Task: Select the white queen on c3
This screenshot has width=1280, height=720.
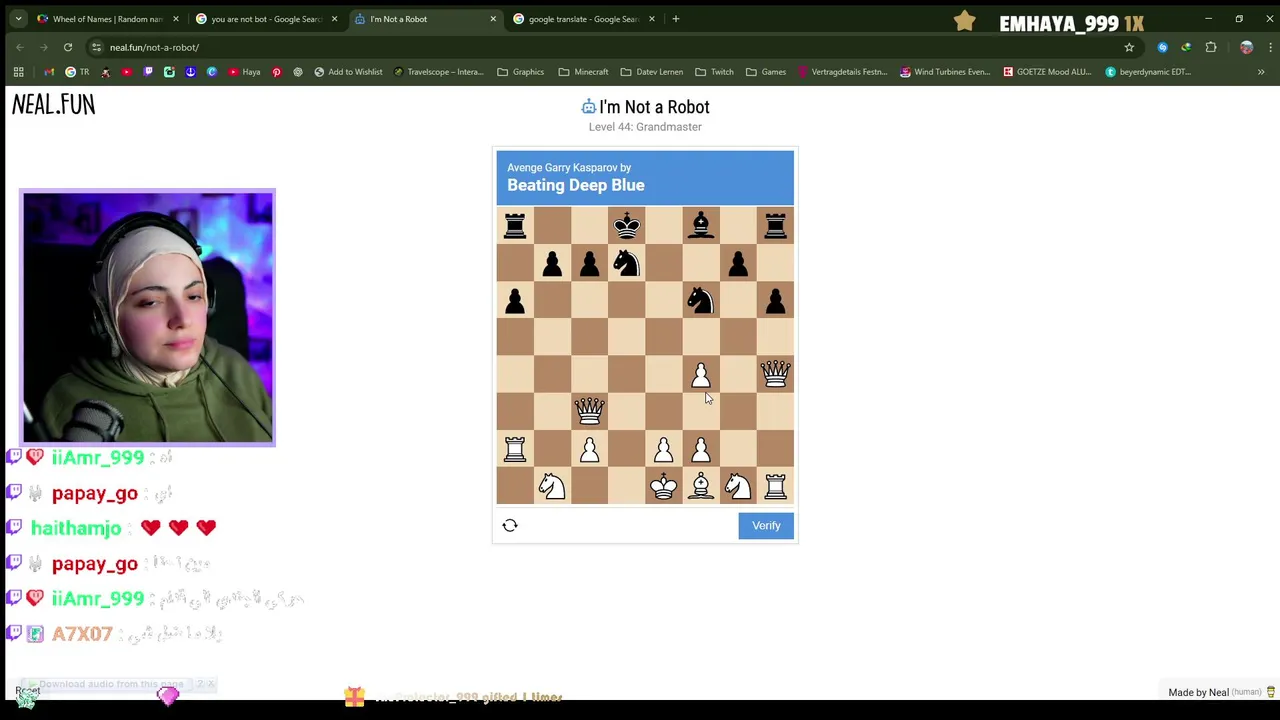Action: [589, 412]
